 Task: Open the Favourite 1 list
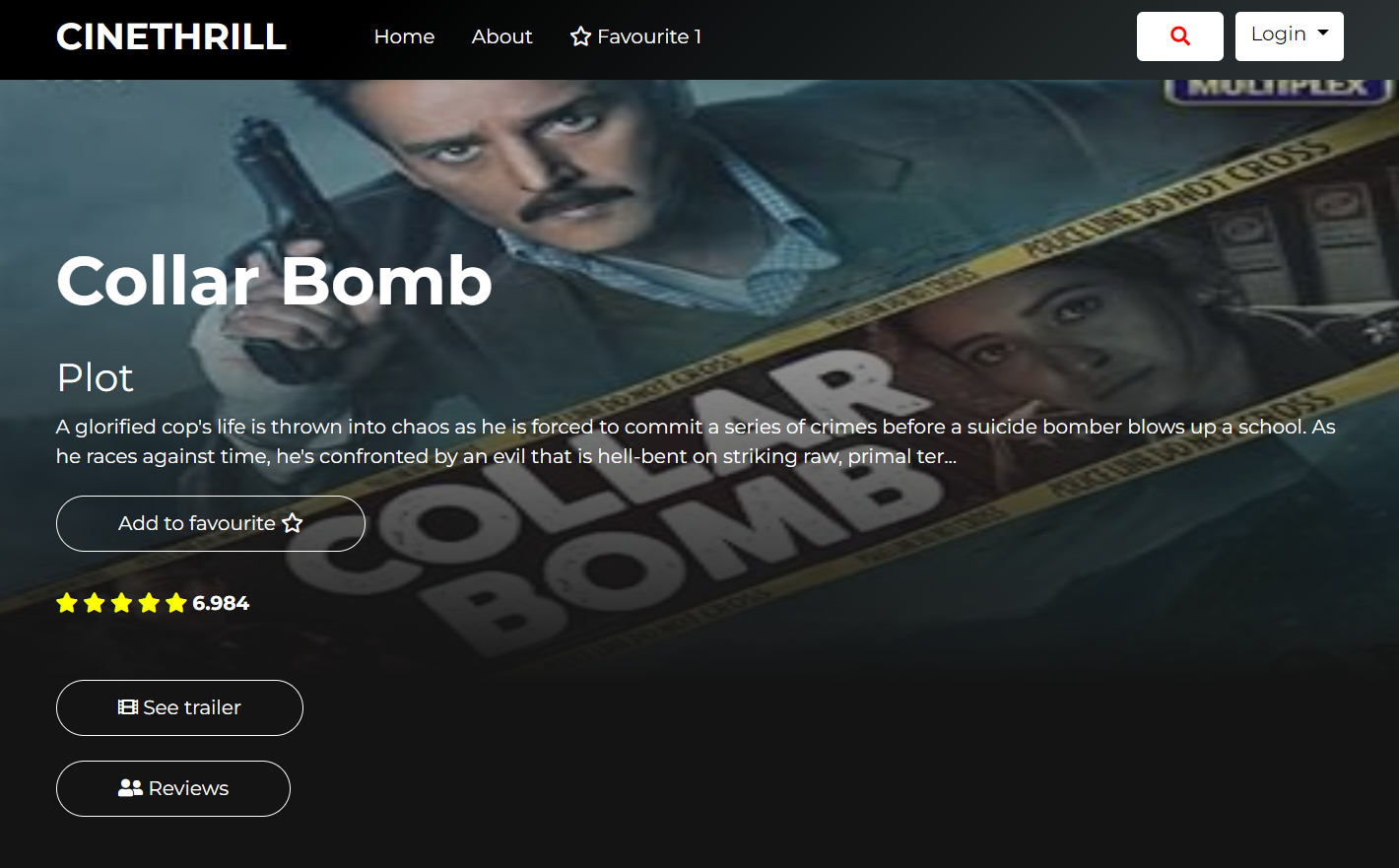635,36
